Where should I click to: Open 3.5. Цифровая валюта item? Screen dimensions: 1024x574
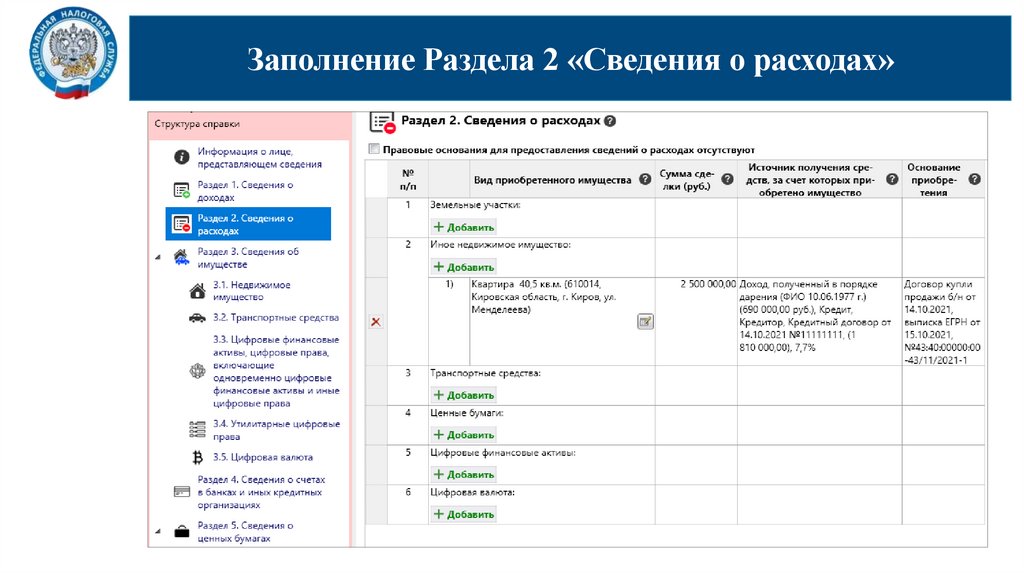263,457
